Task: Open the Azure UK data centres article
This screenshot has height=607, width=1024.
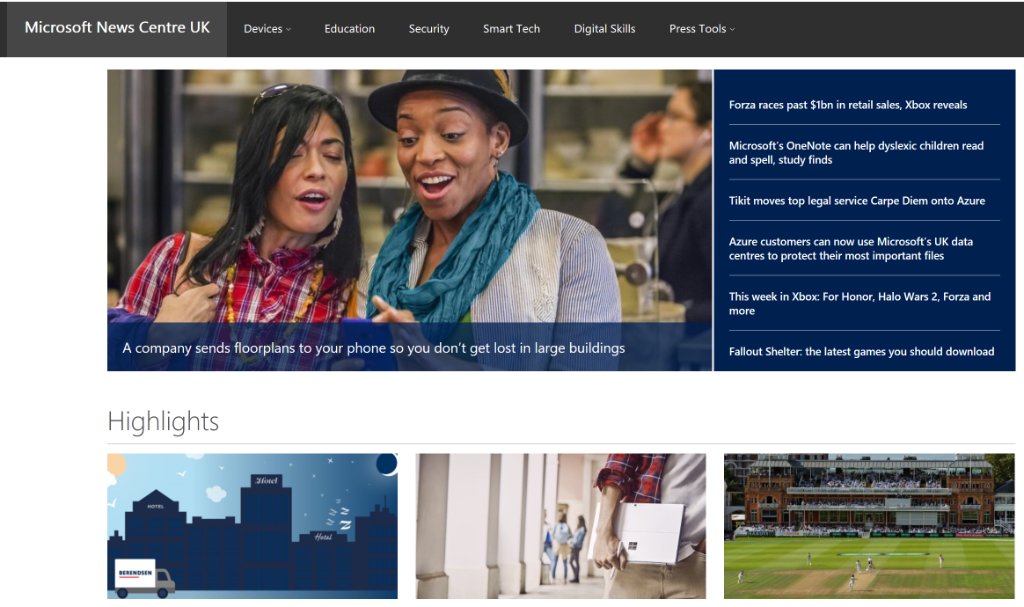Action: (x=851, y=248)
